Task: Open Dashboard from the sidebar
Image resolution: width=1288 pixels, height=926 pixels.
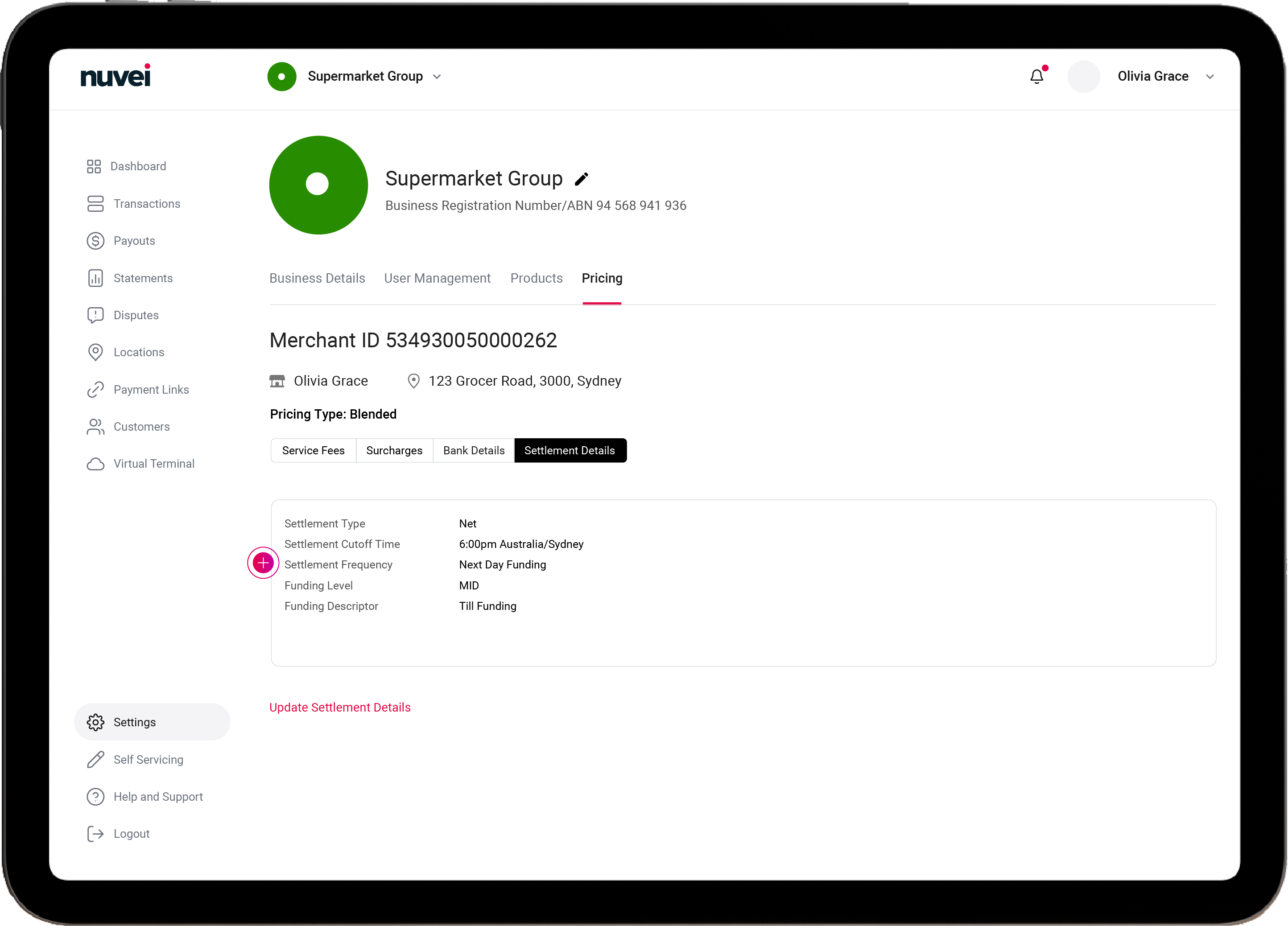Action: point(139,166)
